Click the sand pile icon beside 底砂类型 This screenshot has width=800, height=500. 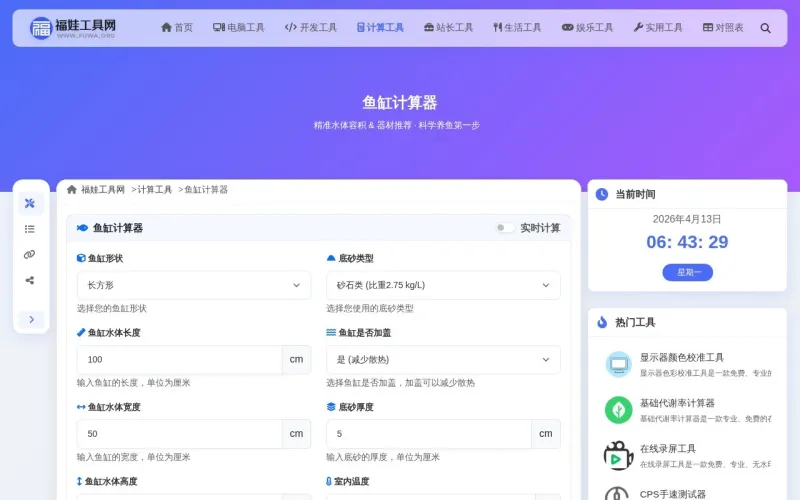[331, 258]
